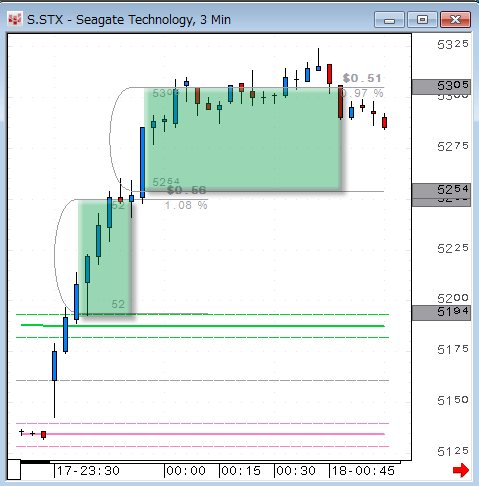Click the 5150 price scale label
Viewport: 479px width, 486px height.
[x=453, y=400]
